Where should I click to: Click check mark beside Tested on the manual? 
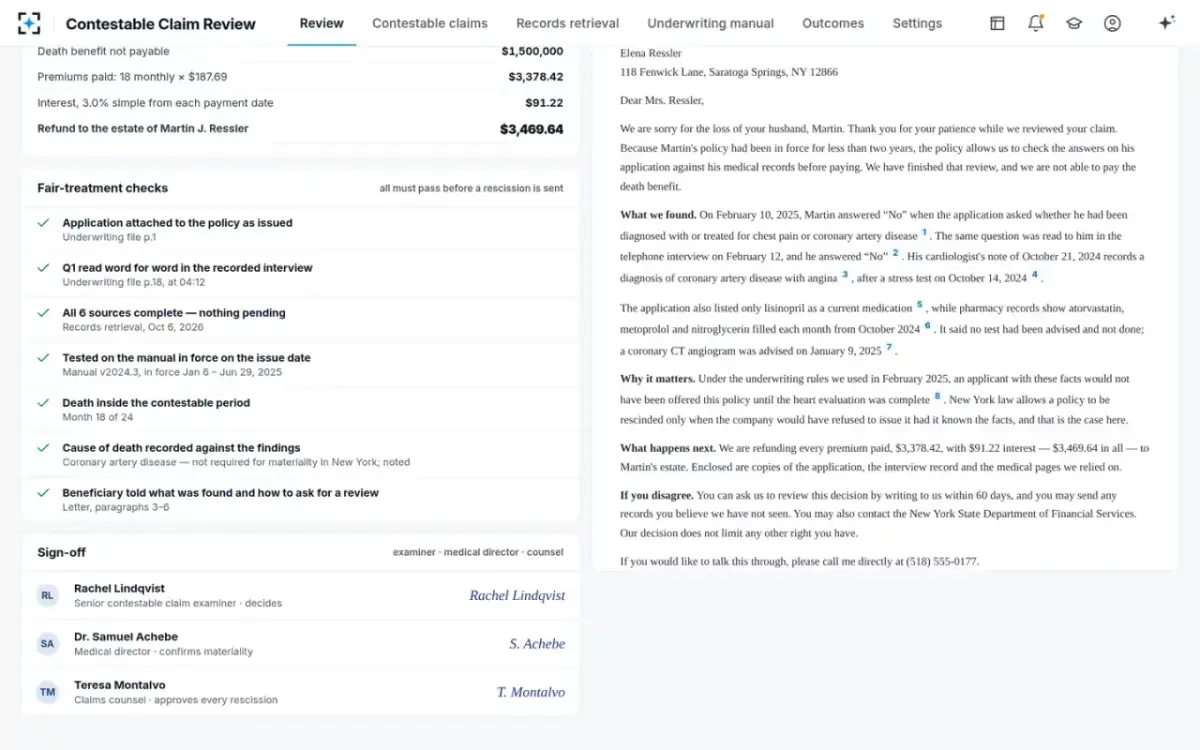pos(43,358)
